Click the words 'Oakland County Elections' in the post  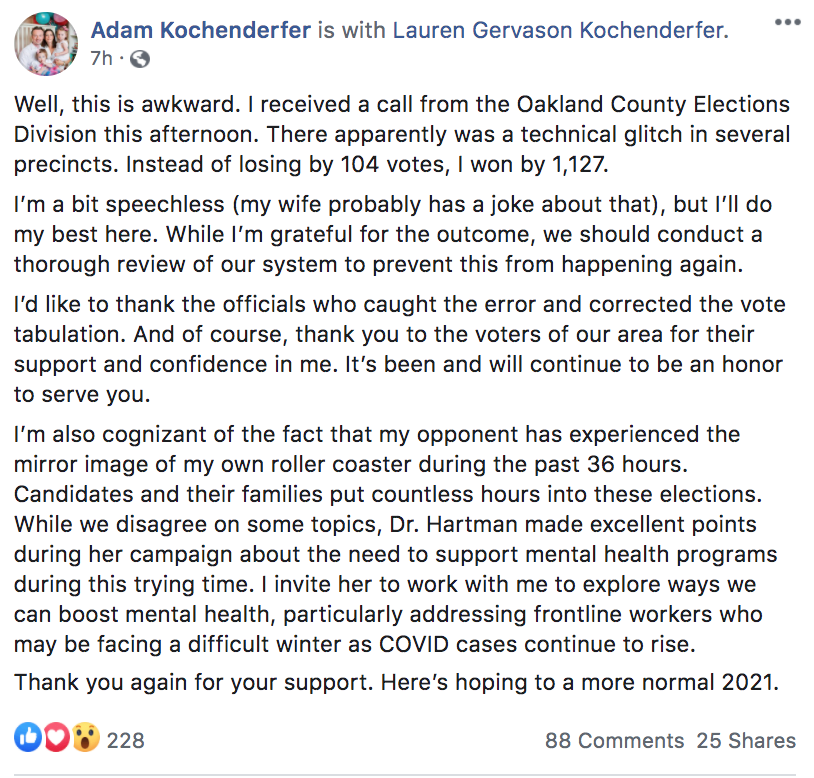(653, 104)
